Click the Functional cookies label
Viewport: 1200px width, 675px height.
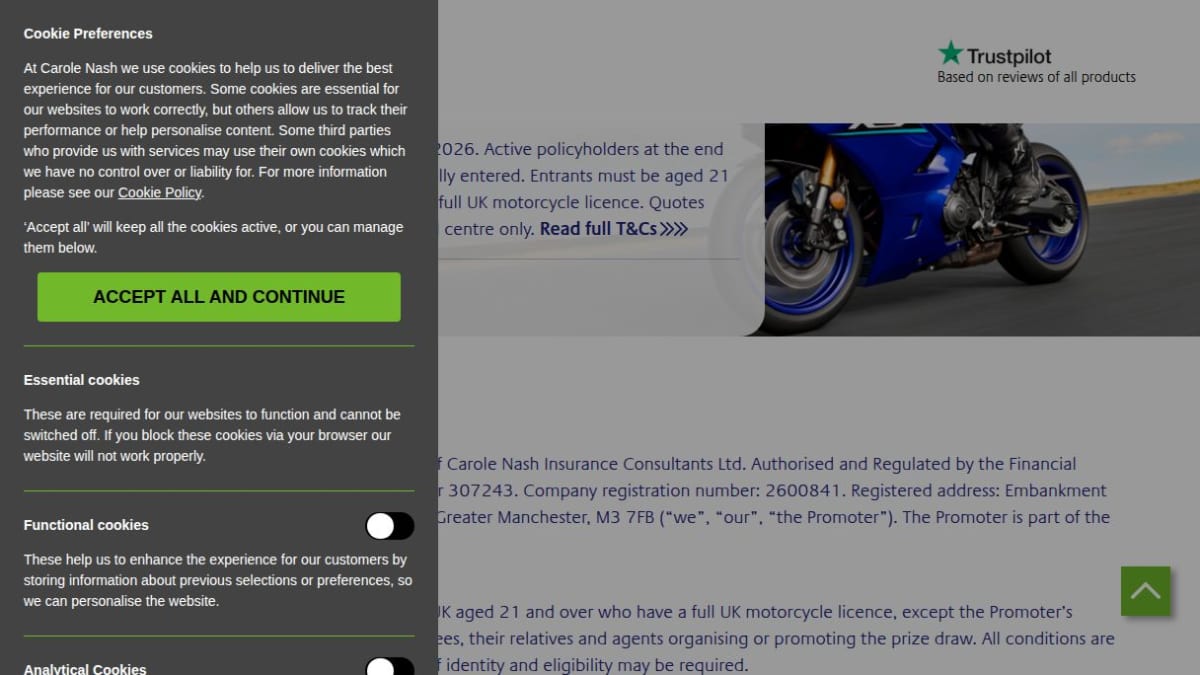86,525
